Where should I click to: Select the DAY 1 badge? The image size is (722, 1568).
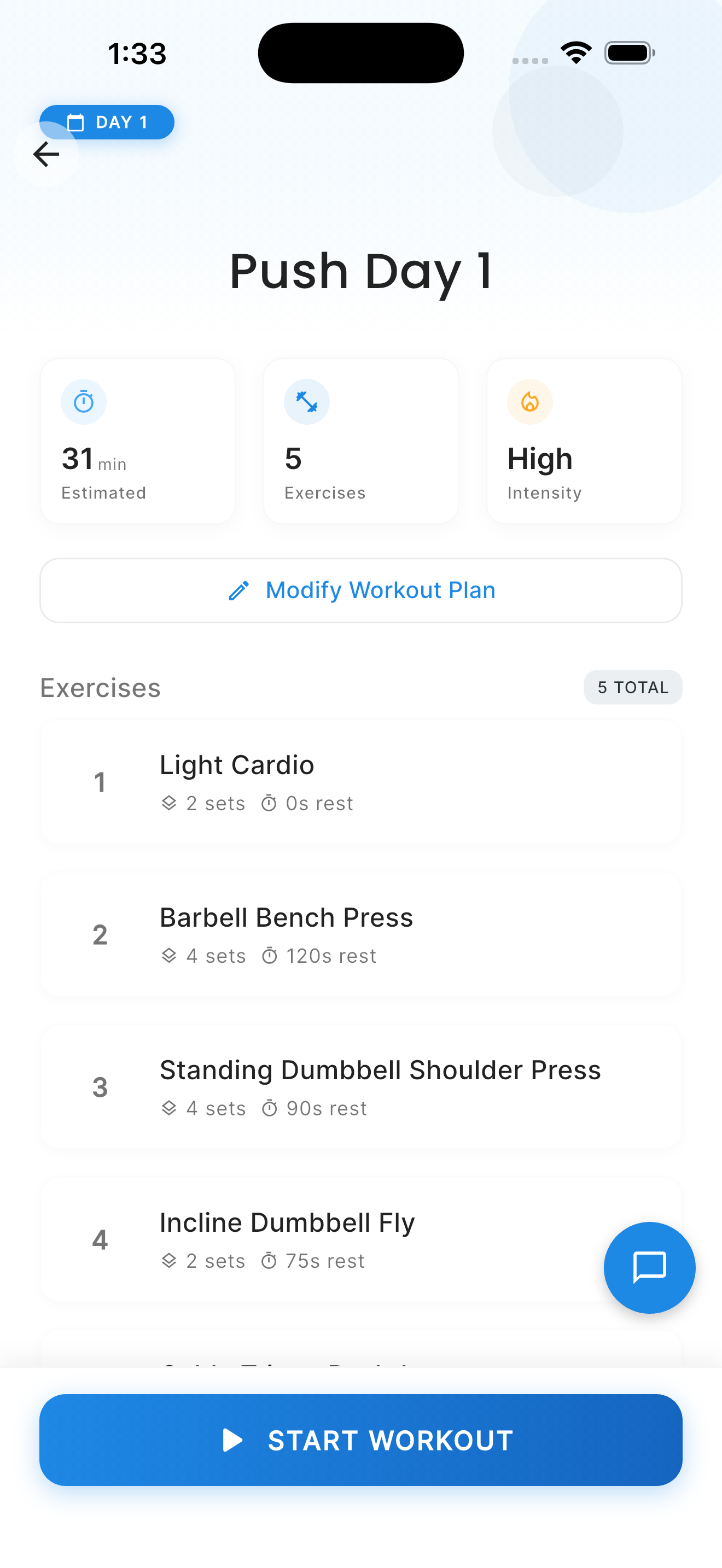pos(107,122)
